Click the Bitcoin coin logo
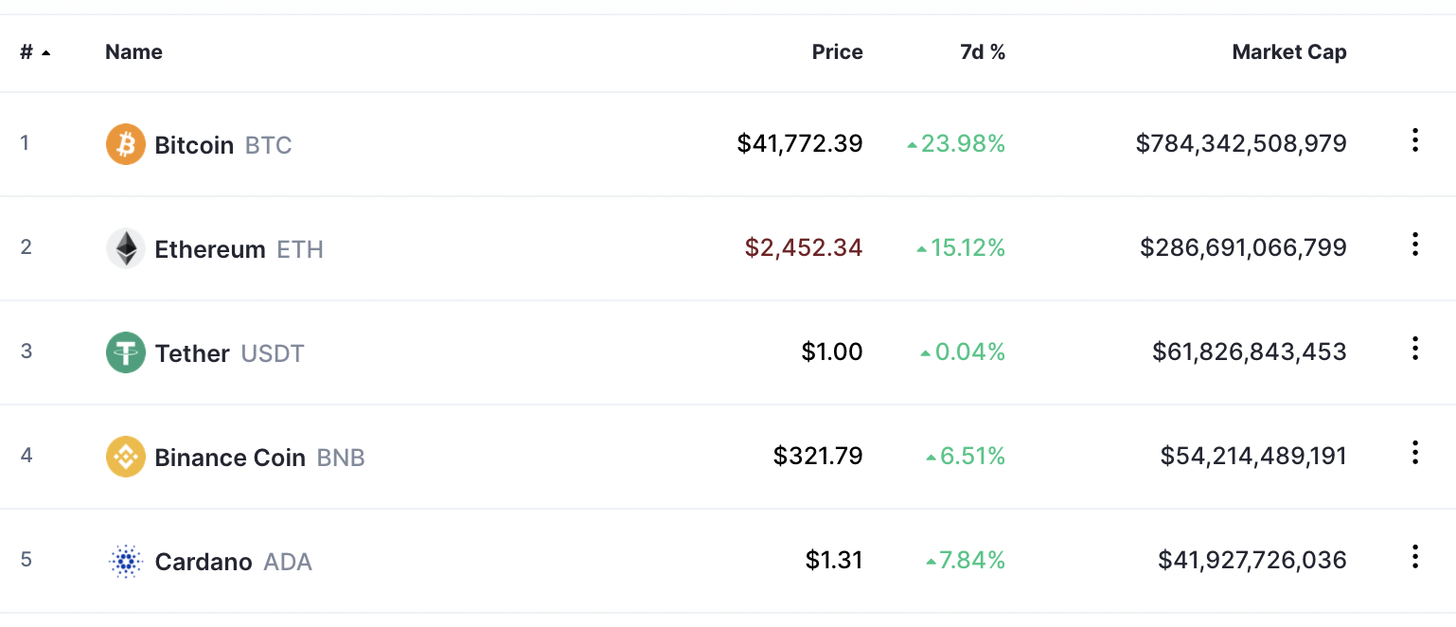The height and width of the screenshot is (627, 1456). click(x=125, y=143)
